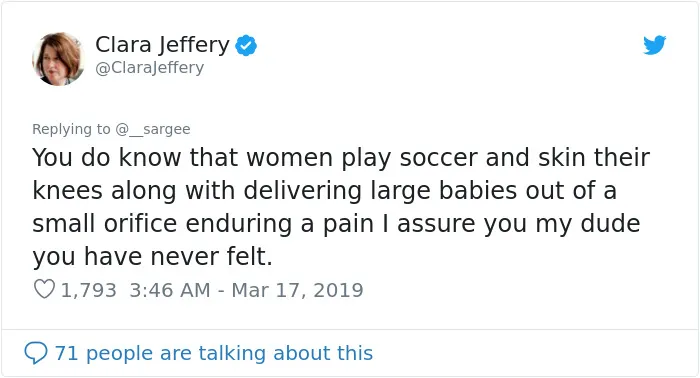
Task: Open the 3:46 AM timestamp
Action: point(170,290)
